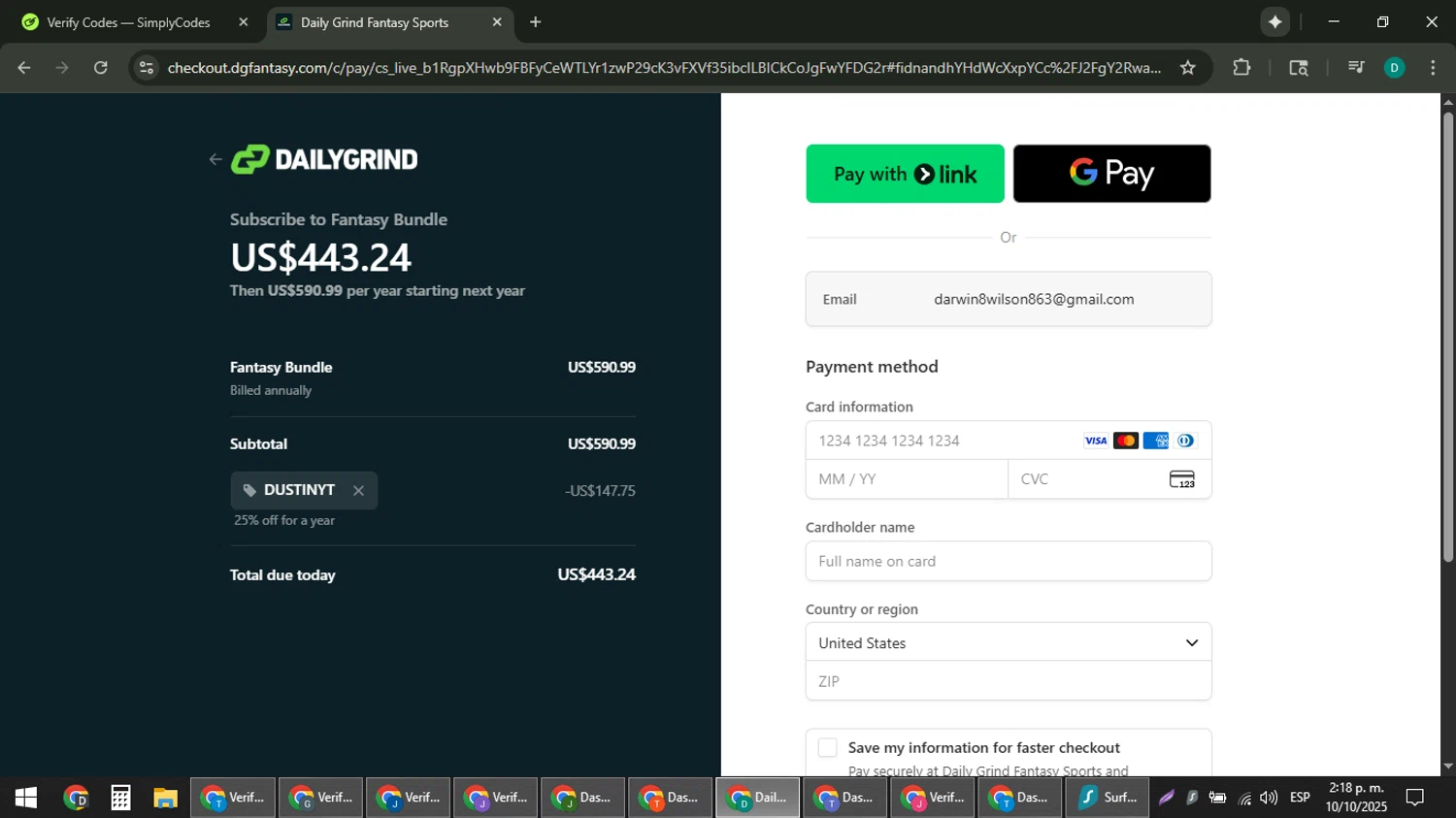Open File Explorer from the taskbar
Image resolution: width=1456 pixels, height=818 pixels.
pos(165,798)
